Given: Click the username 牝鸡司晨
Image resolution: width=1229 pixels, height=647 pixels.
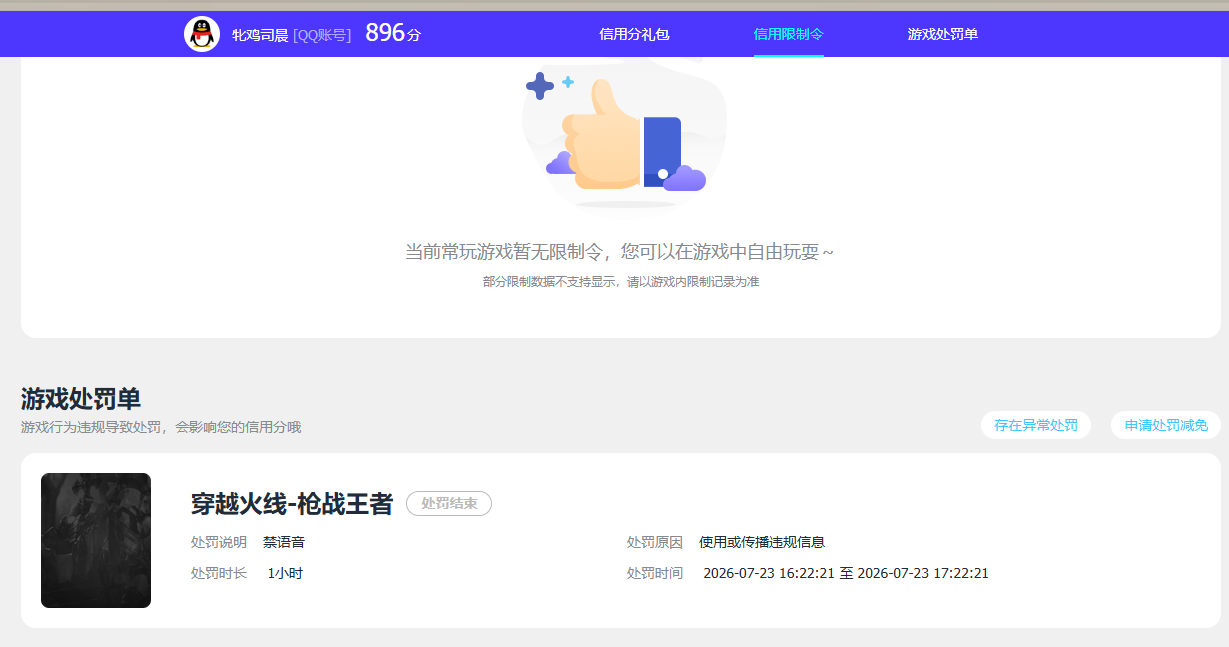Looking at the screenshot, I should [260, 35].
